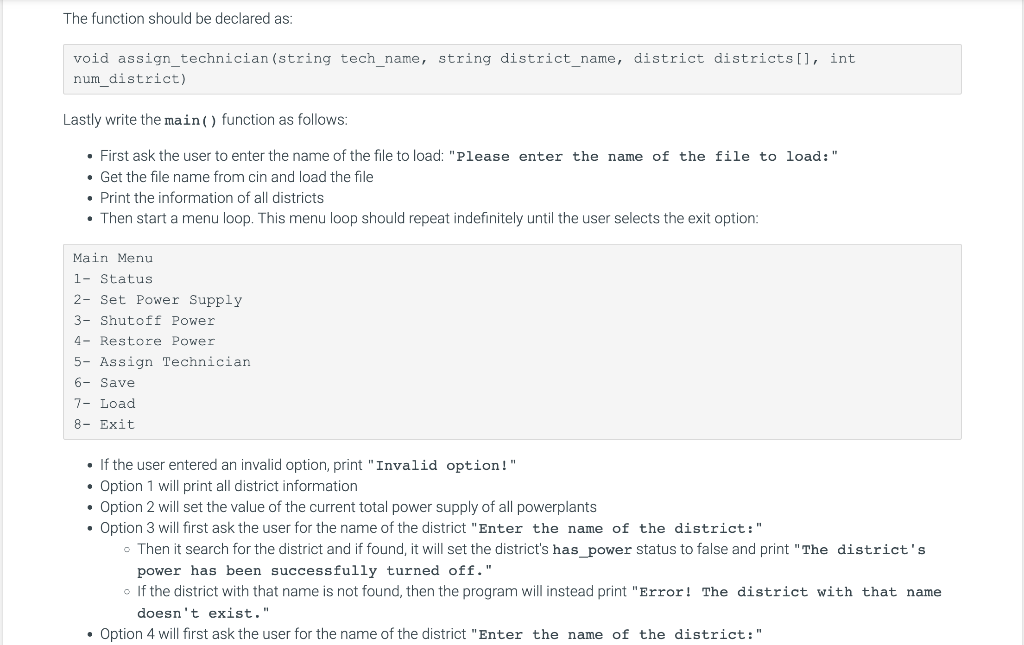The width and height of the screenshot is (1024, 645).
Task: Click the '6- Save' menu line
Action: tap(104, 383)
